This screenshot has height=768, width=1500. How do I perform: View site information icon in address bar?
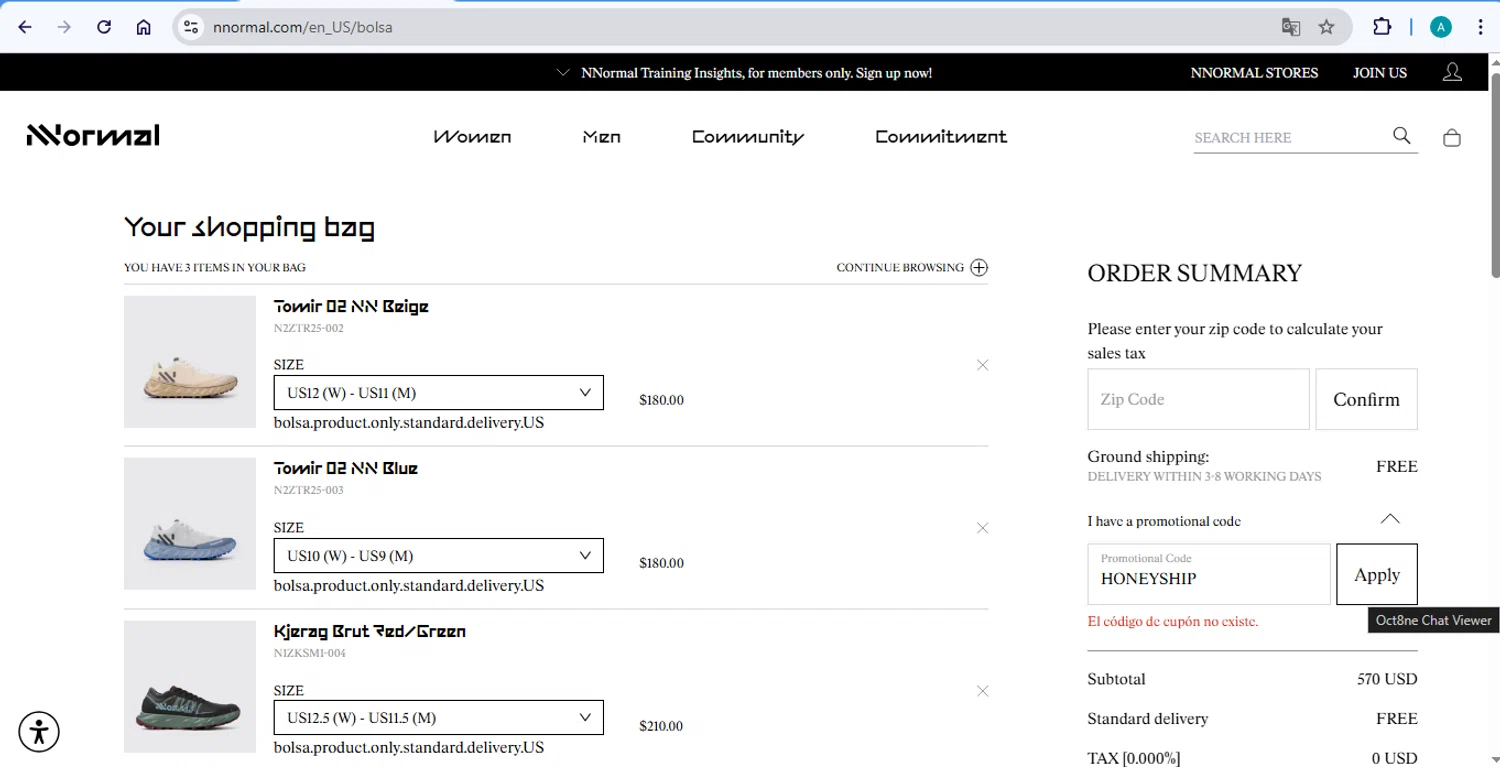pos(192,27)
